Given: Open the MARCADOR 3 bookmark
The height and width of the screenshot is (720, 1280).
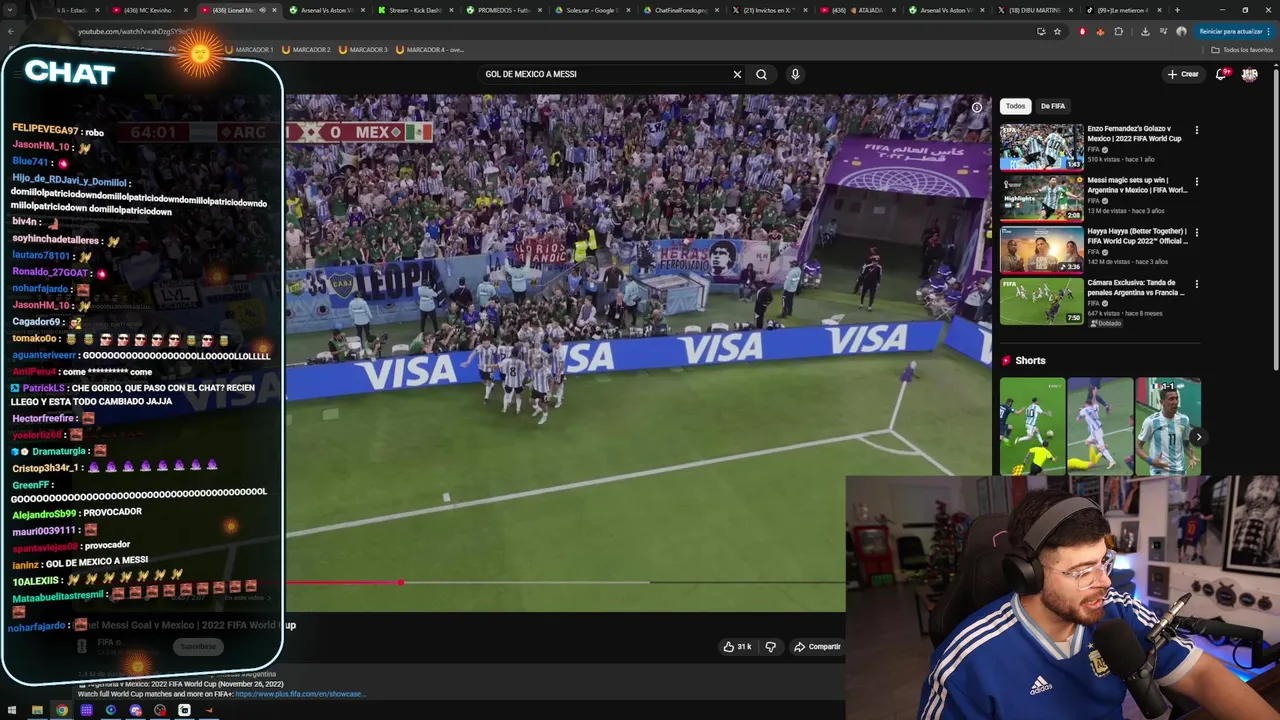Looking at the screenshot, I should pyautogui.click(x=363, y=49).
